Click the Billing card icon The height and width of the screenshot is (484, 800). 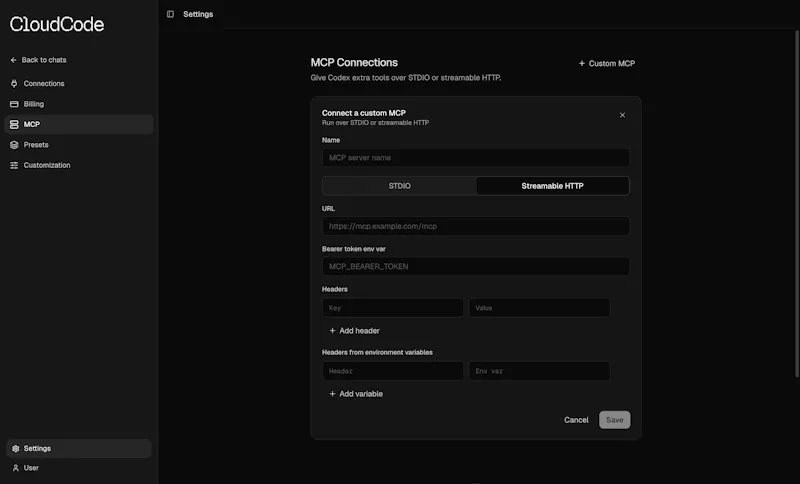tap(14, 104)
